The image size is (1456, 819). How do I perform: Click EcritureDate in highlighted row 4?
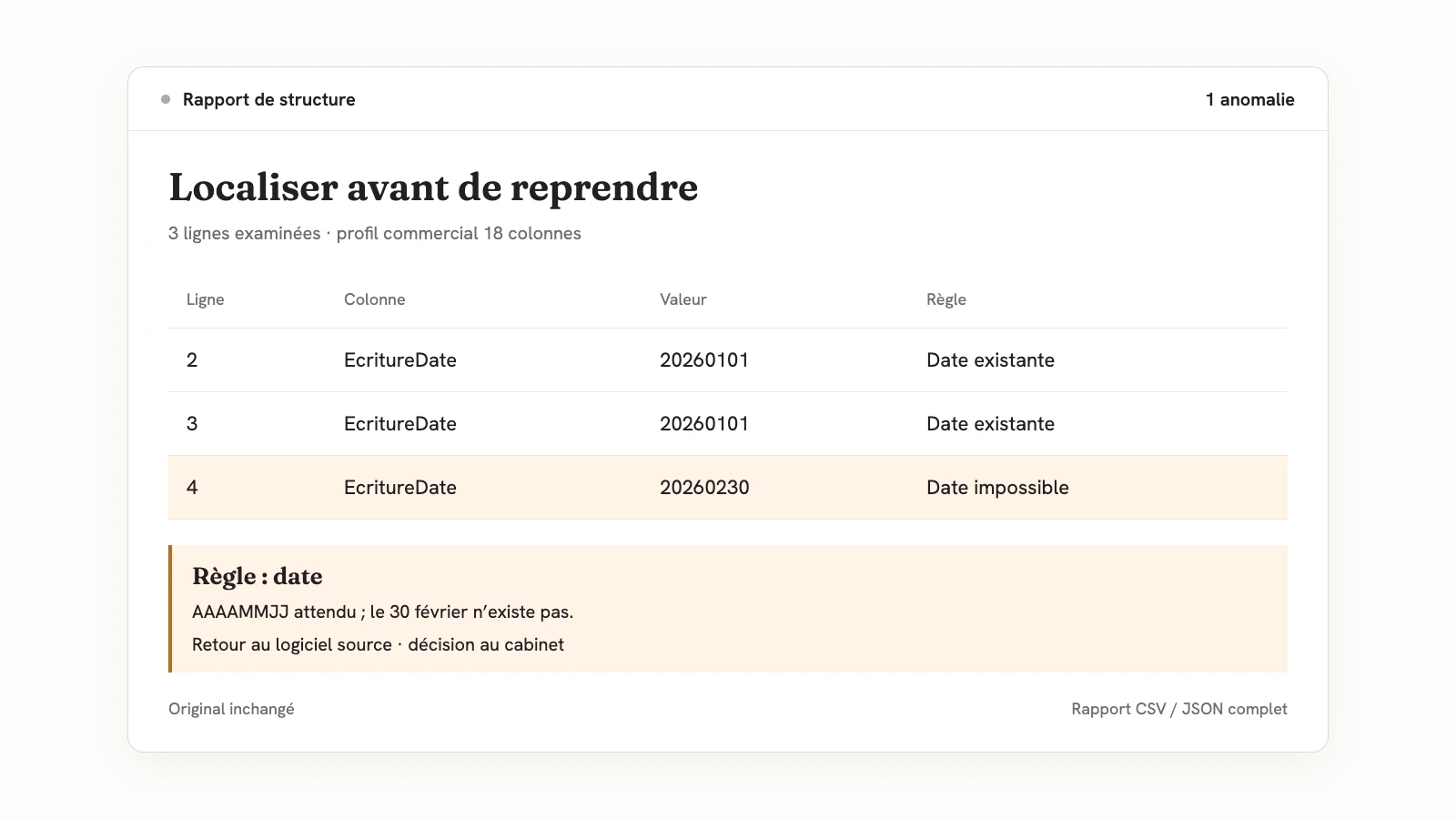coord(400,488)
